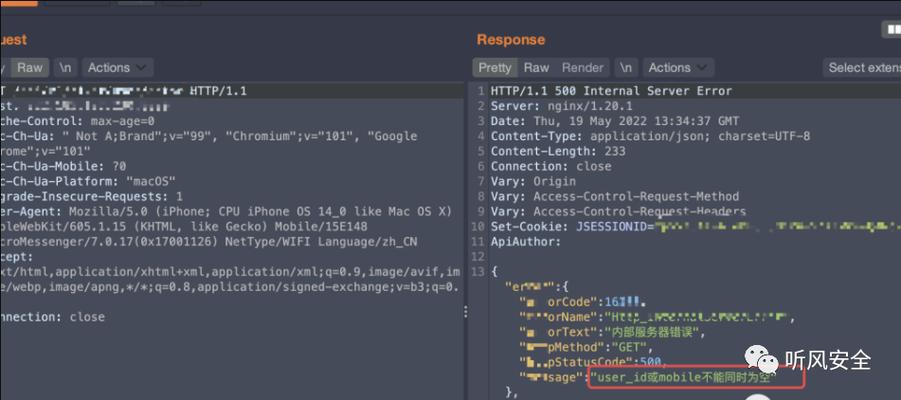
Task: Expand the response Actions menu
Action: [676, 68]
